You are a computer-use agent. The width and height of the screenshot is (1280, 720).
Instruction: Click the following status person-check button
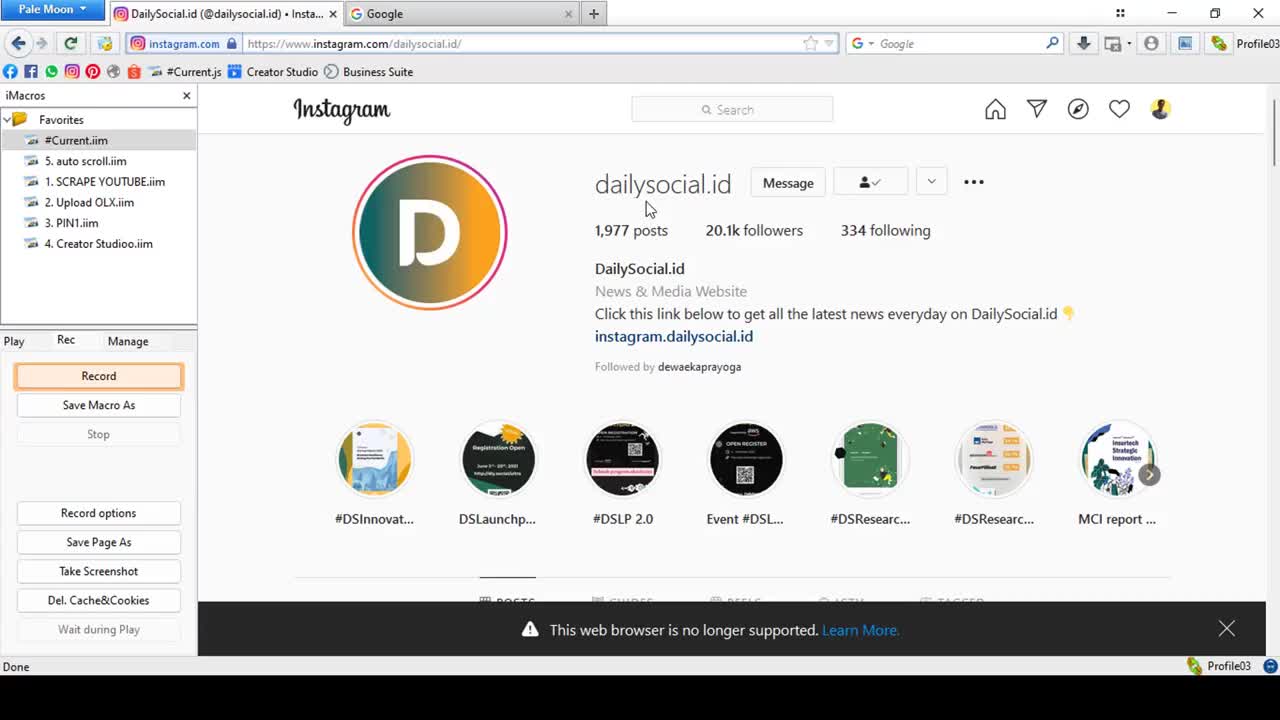[870, 182]
